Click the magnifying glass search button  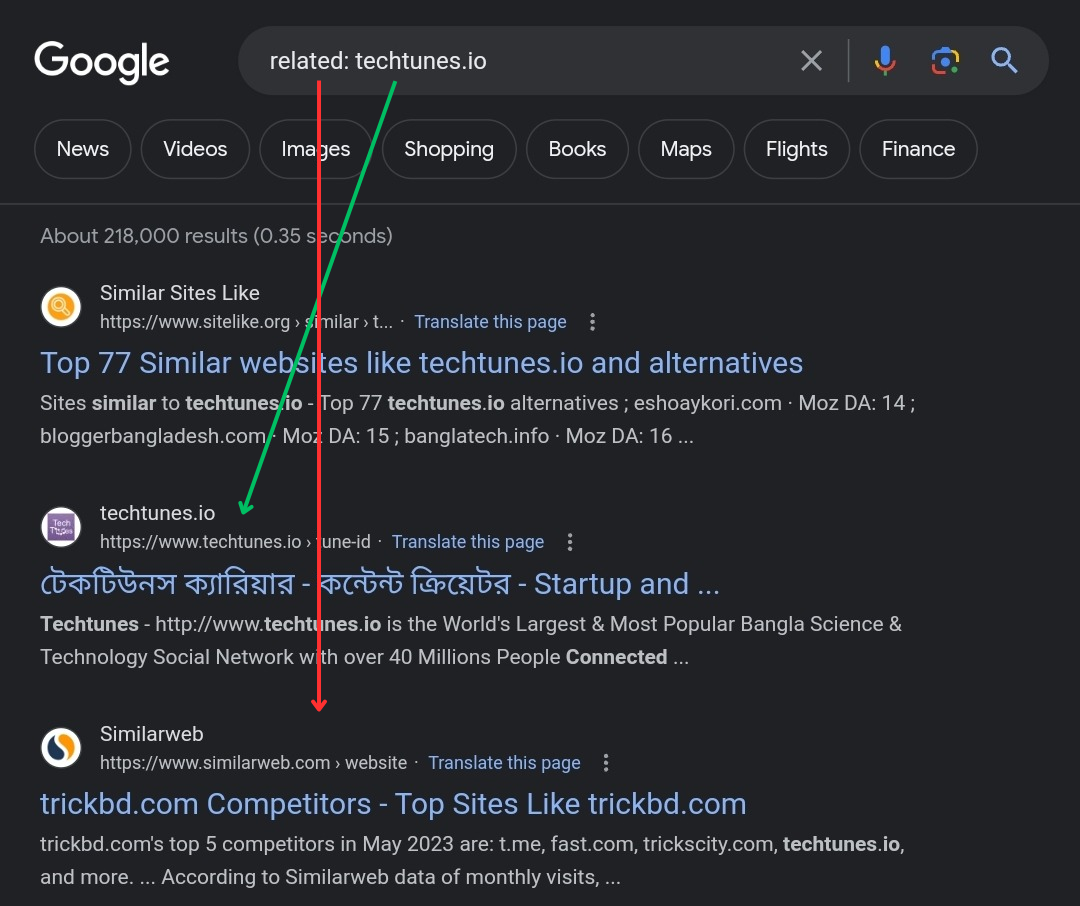1004,61
